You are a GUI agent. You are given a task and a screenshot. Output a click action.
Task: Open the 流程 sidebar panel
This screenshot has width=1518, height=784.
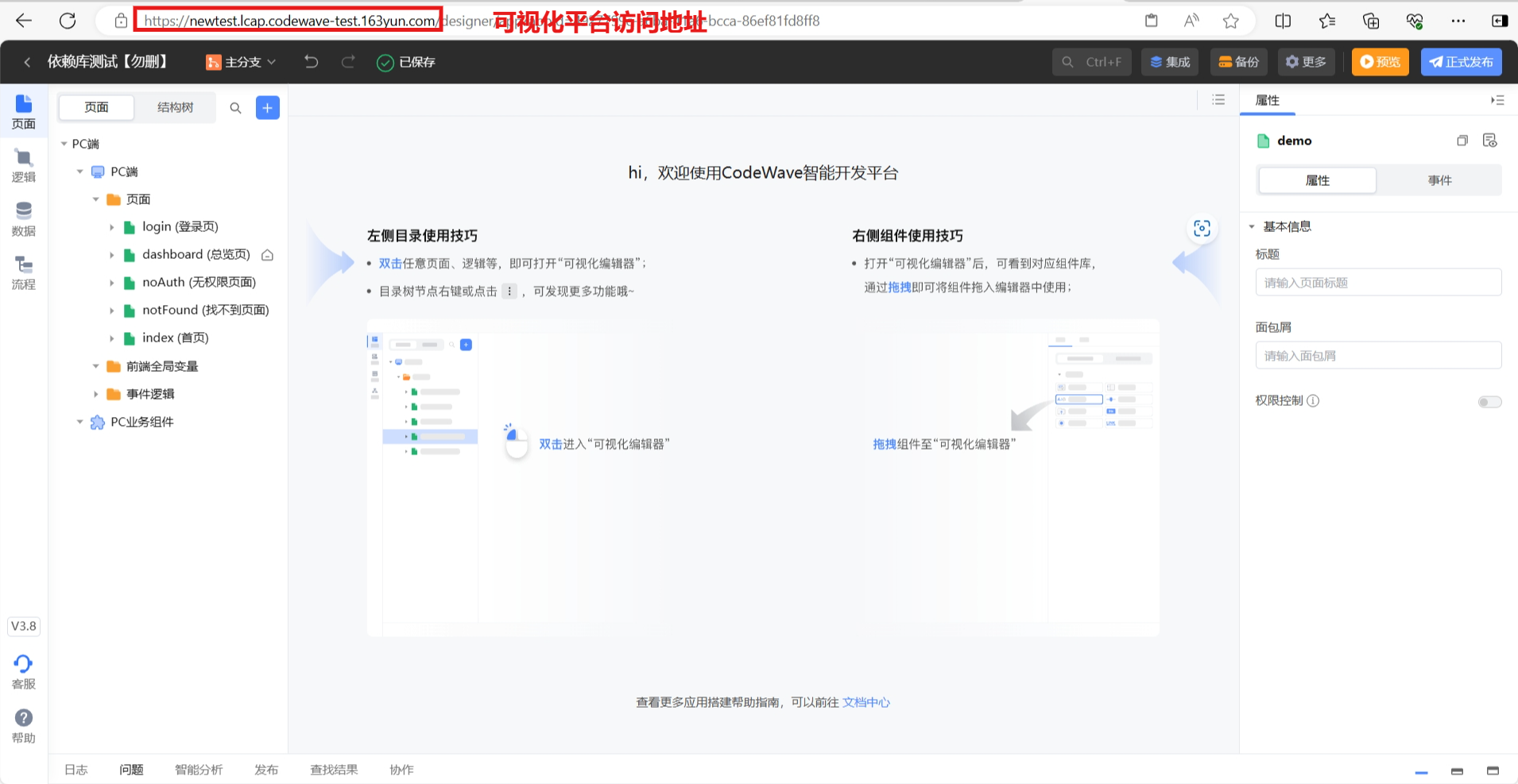[x=24, y=272]
